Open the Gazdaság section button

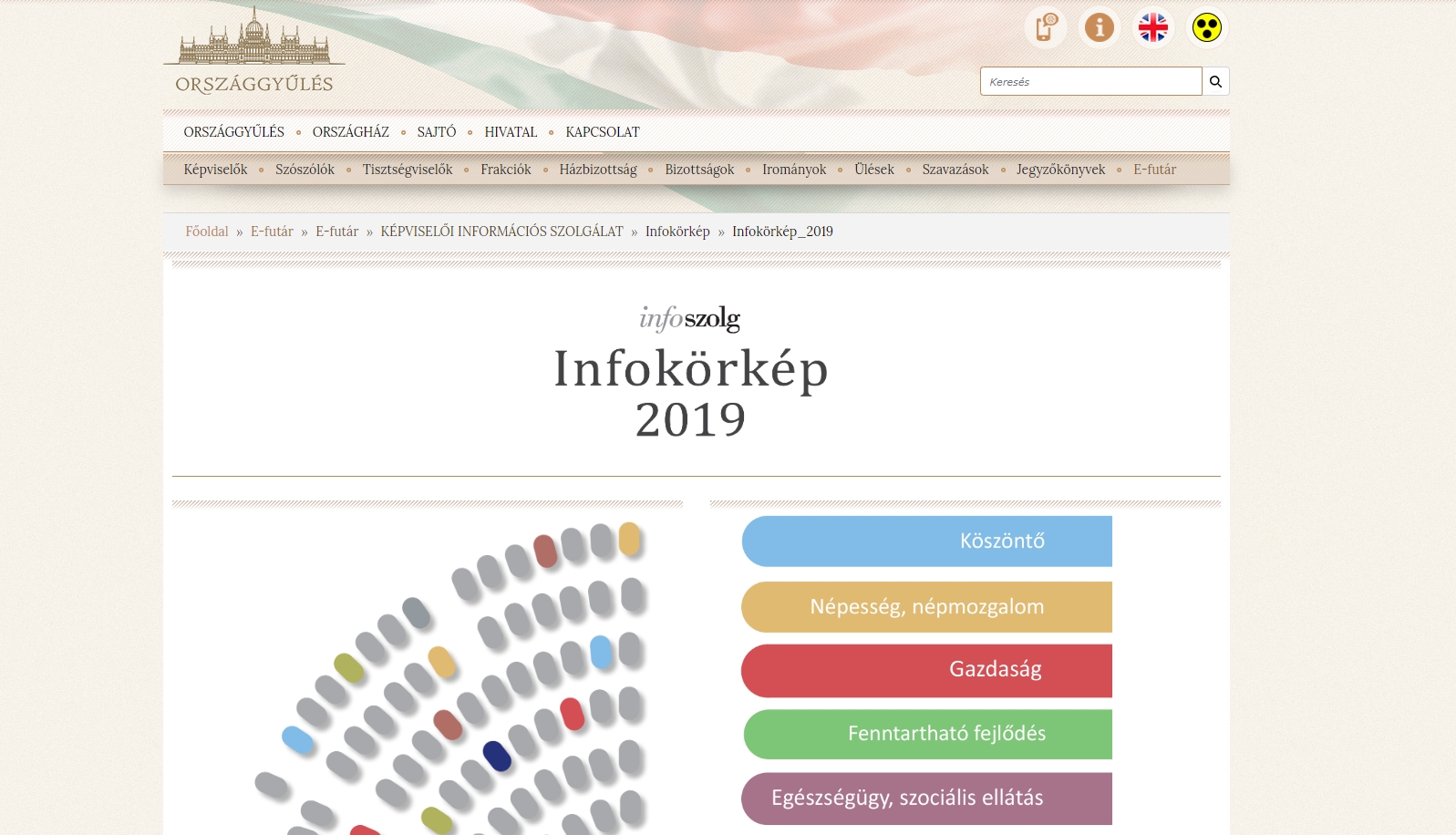pyautogui.click(x=927, y=671)
